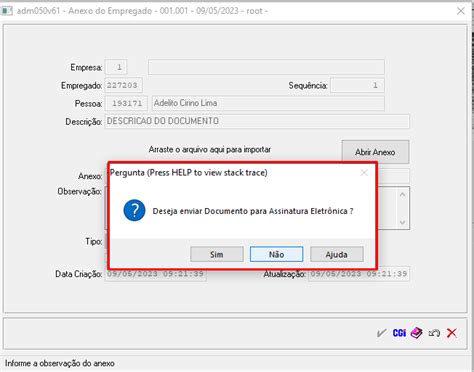Click the undo arrow toolbar icon
474x372 pixels.
click(x=434, y=333)
